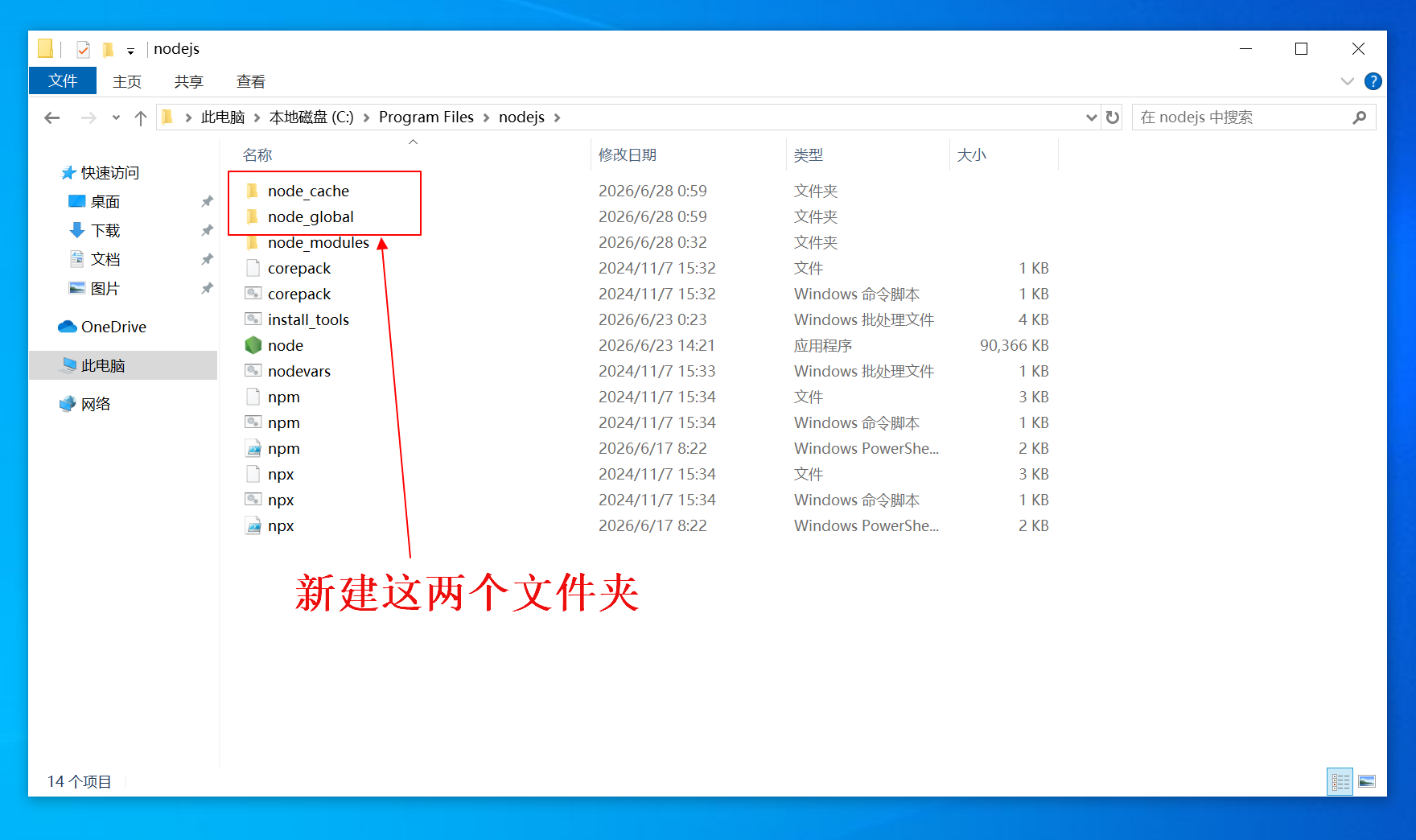Select the install_tools batch file icon
This screenshot has height=840, width=1416.
253,319
